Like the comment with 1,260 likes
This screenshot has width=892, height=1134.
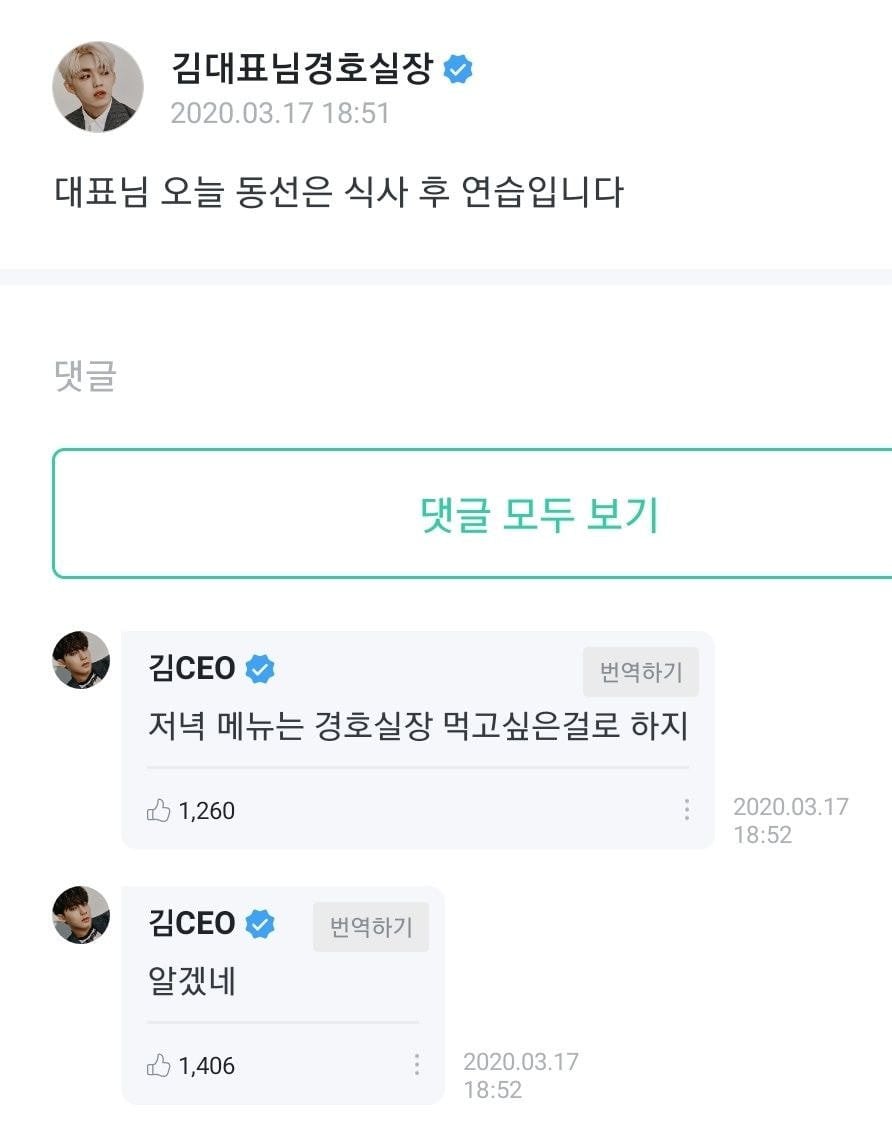pos(159,811)
